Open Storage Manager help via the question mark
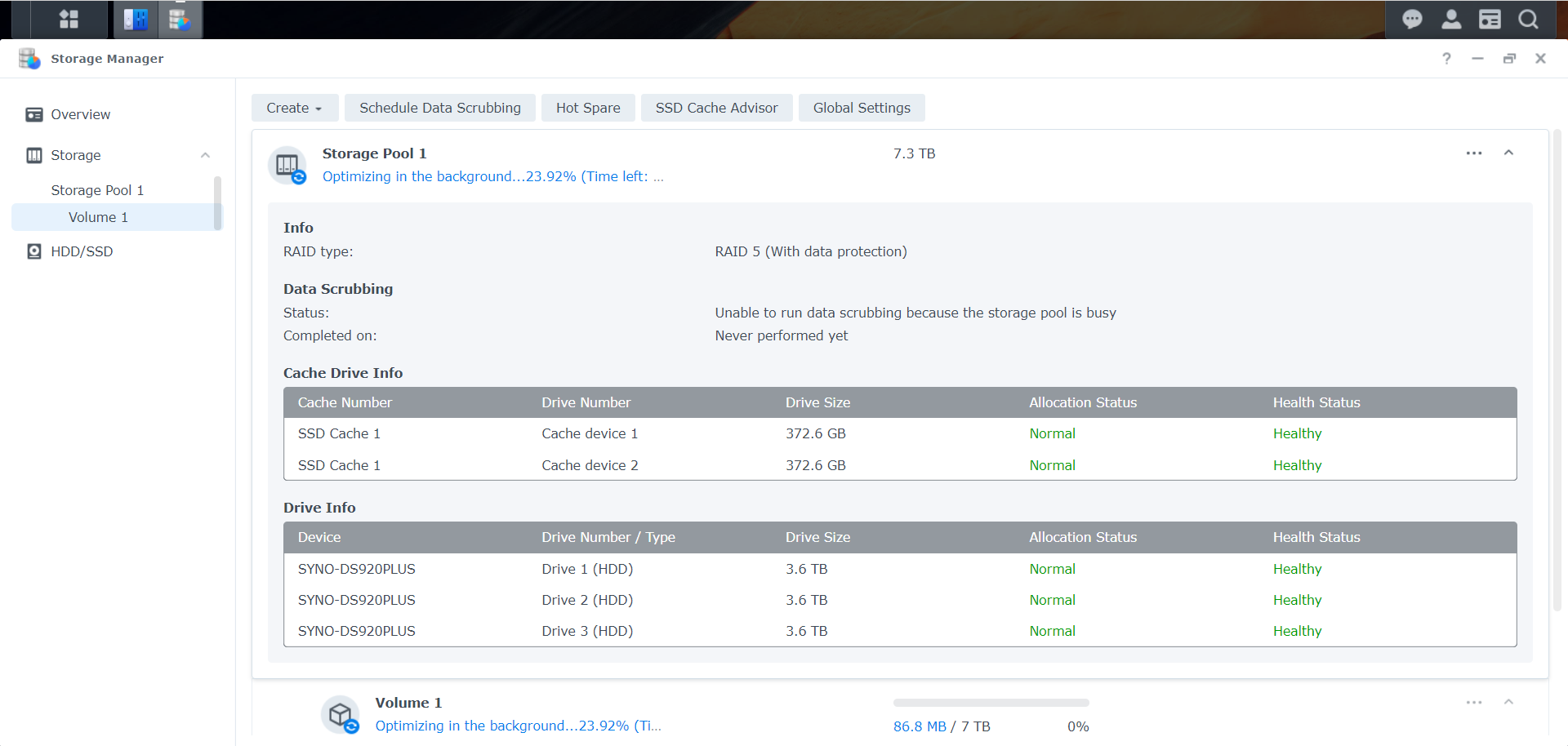Image resolution: width=1568 pixels, height=746 pixels. pos(1446,58)
